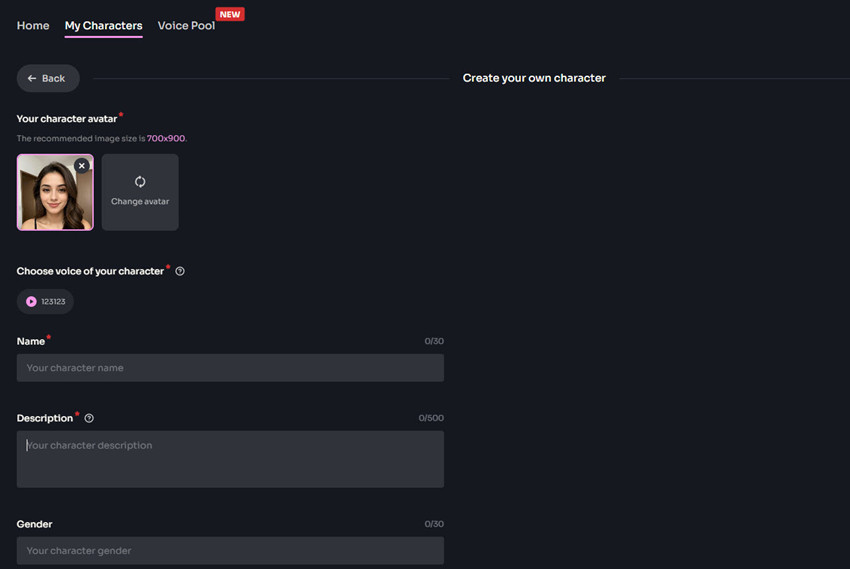Click into the character description text area

point(230,459)
